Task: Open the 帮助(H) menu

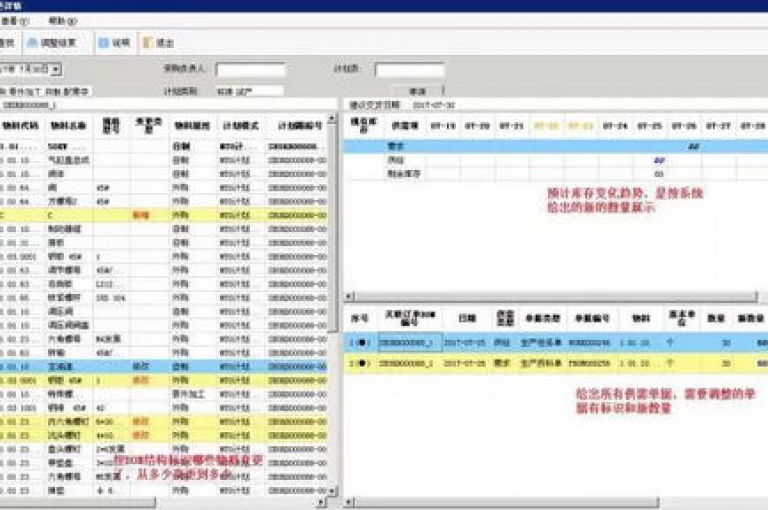Action: point(63,21)
